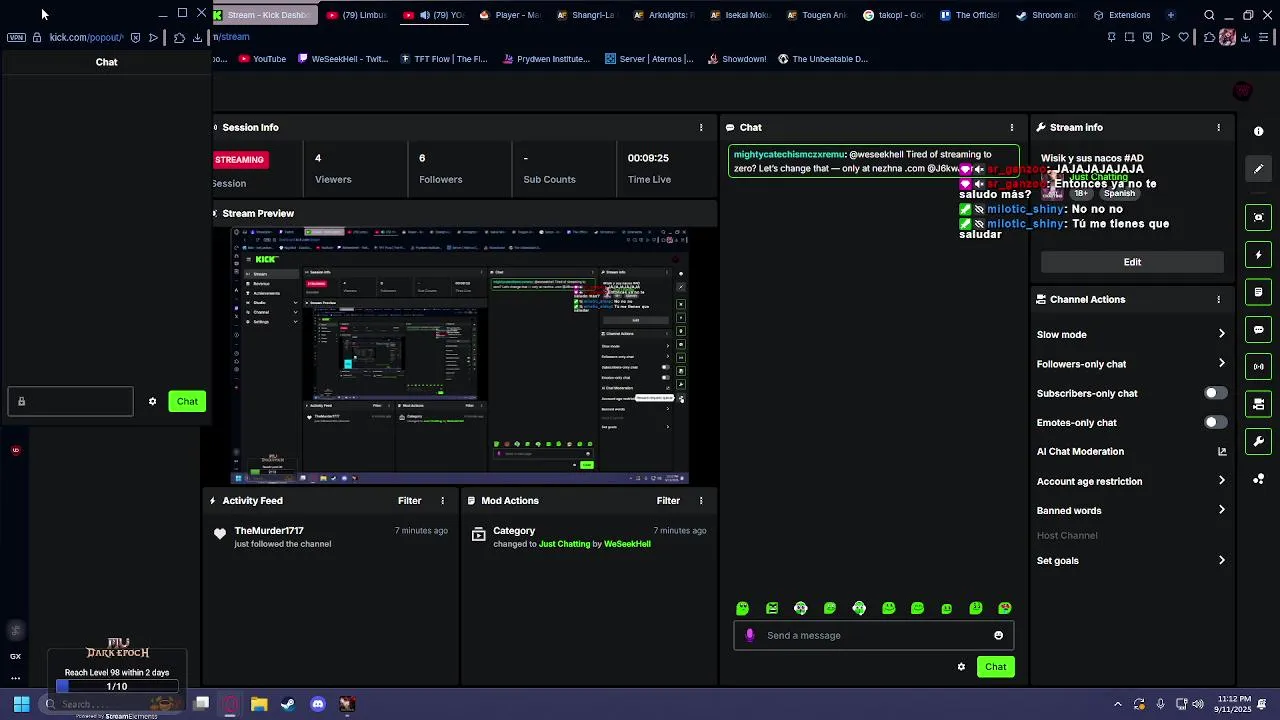1280x720 pixels.
Task: Toggle the broadcast session info widget icon
Action: pos(1258,367)
